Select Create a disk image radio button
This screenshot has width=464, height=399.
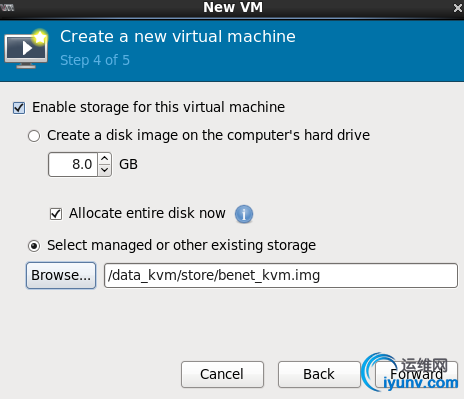(x=34, y=136)
